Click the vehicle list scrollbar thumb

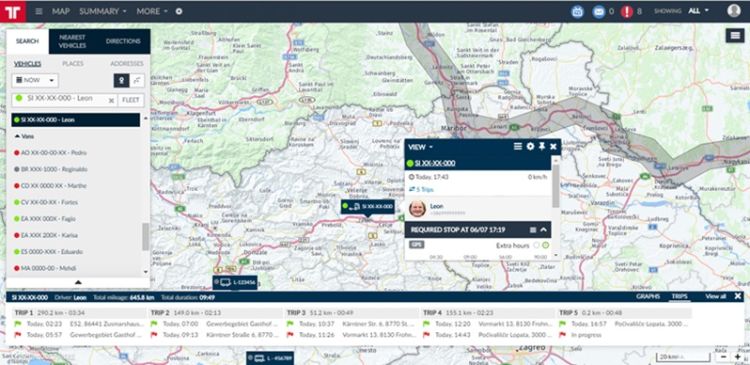coord(145,236)
